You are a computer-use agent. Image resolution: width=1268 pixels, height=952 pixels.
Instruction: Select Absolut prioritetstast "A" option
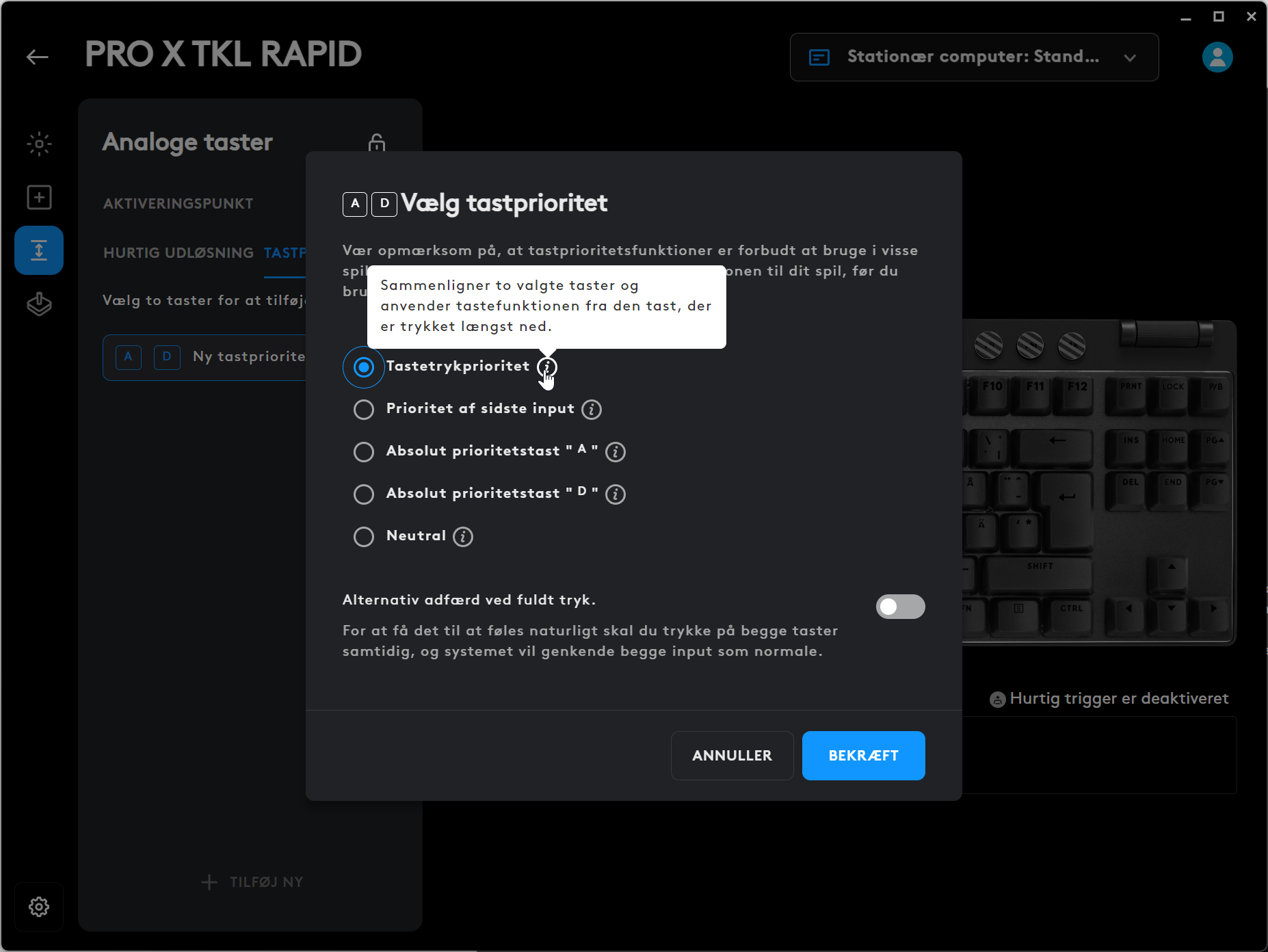[x=364, y=452]
